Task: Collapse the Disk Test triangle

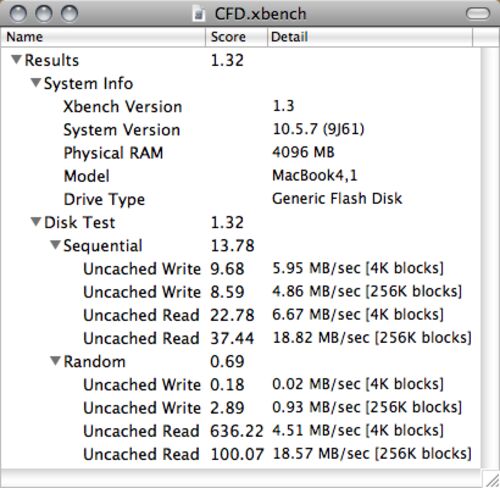Action: coord(36,222)
